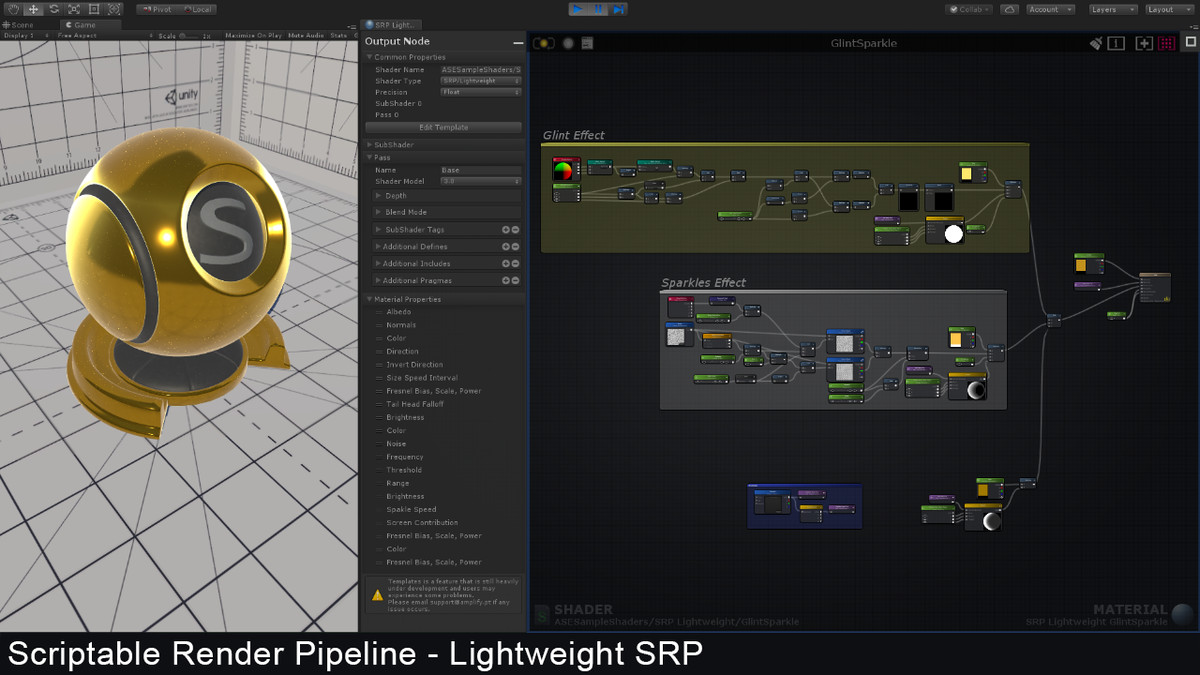Click the focus-on-selection plus icon
This screenshot has width=1200, height=675.
[1144, 43]
